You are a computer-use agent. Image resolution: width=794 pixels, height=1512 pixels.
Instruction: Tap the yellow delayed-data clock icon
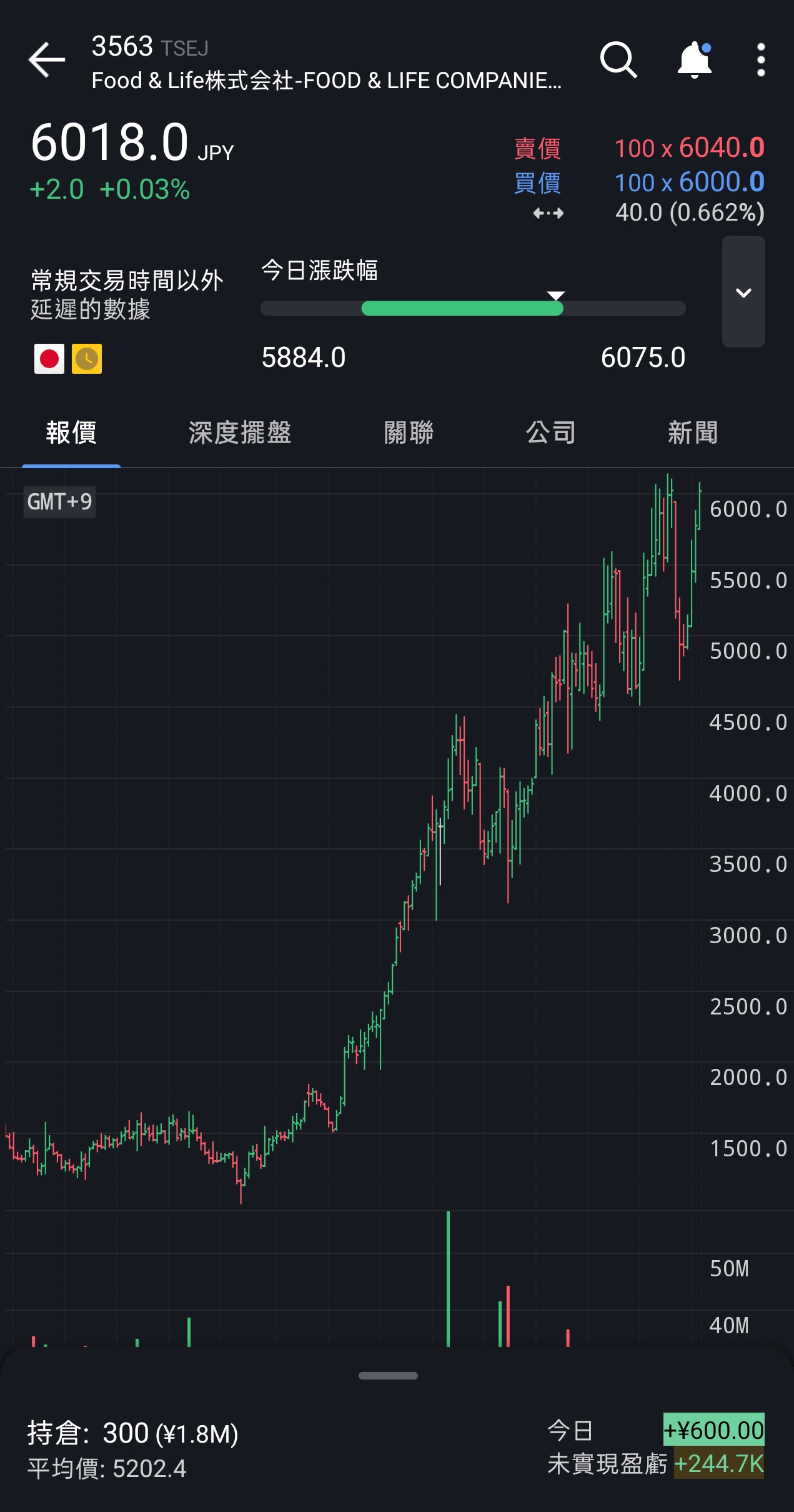(87, 359)
